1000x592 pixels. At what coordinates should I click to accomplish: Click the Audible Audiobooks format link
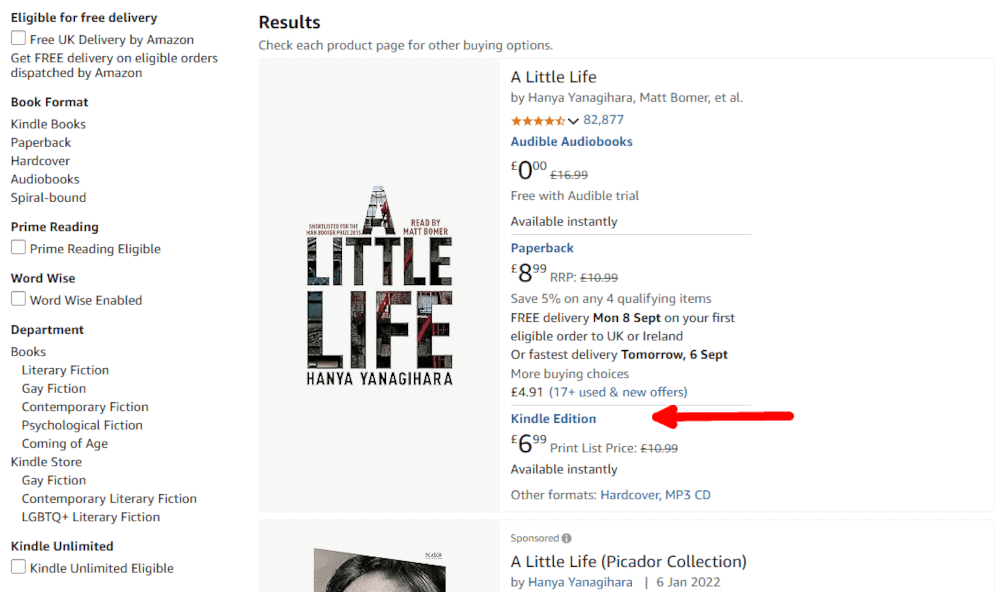[571, 142]
